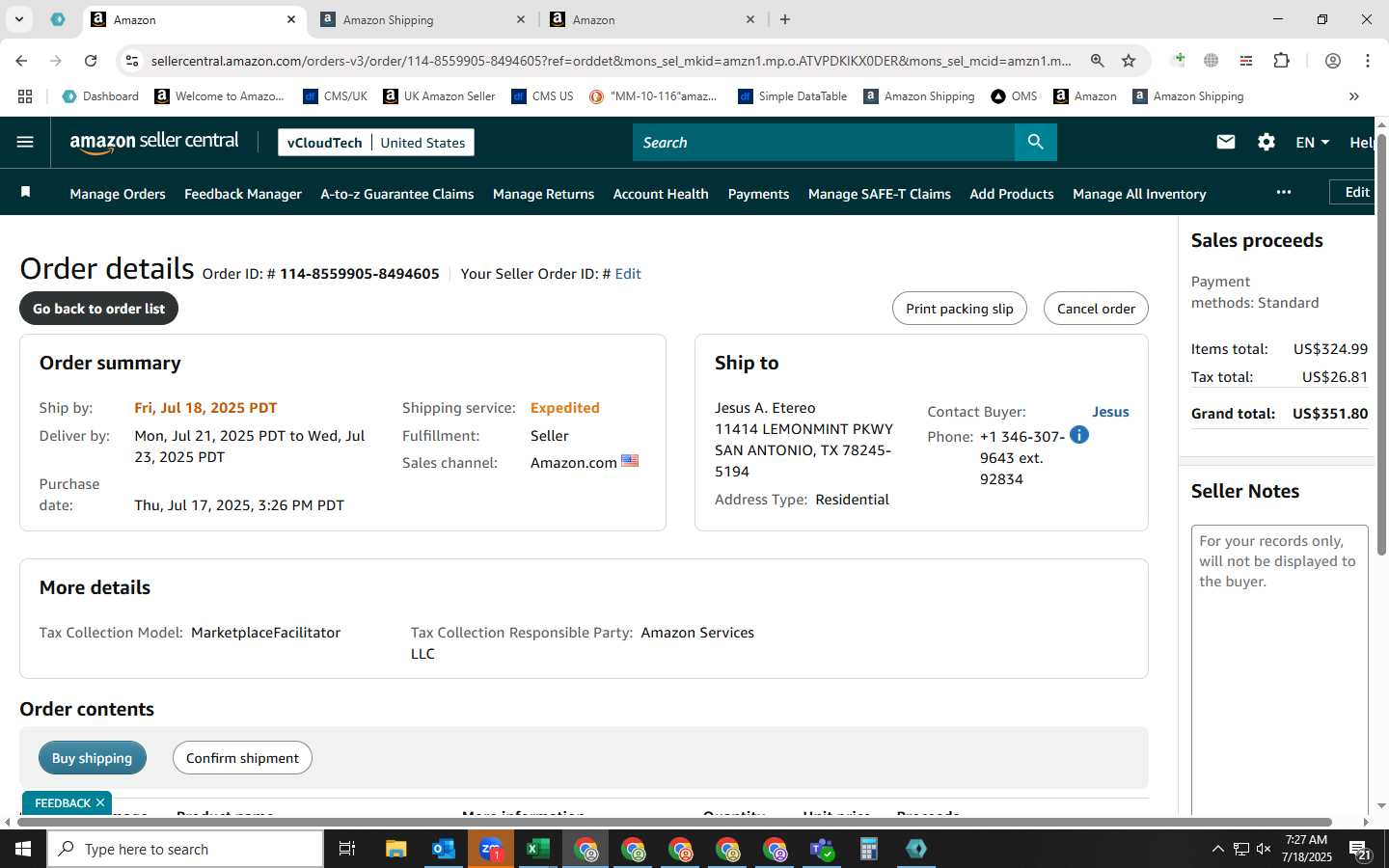
Task: Open the CMS/UK bookmark
Action: click(x=335, y=96)
